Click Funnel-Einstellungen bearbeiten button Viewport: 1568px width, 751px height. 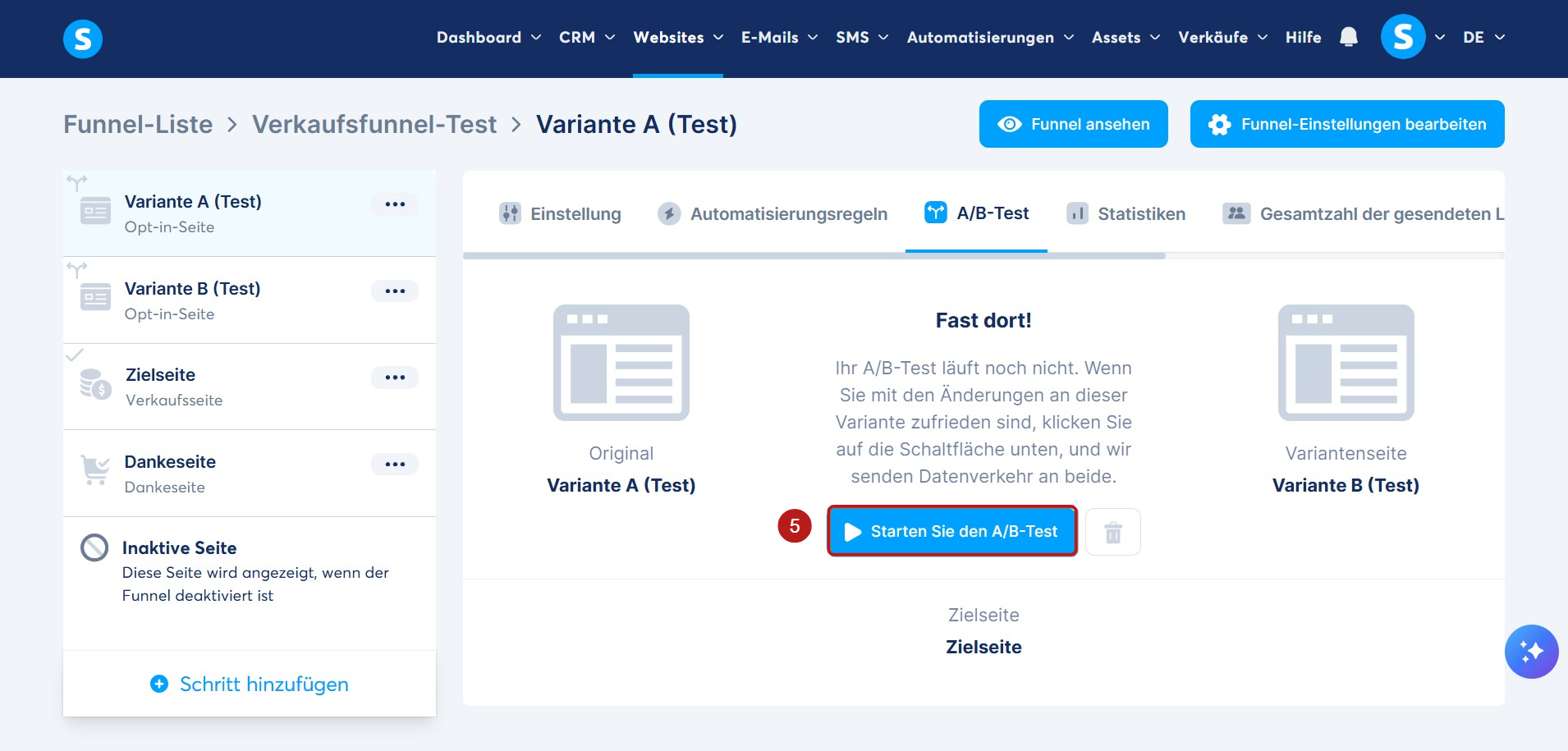(1347, 124)
